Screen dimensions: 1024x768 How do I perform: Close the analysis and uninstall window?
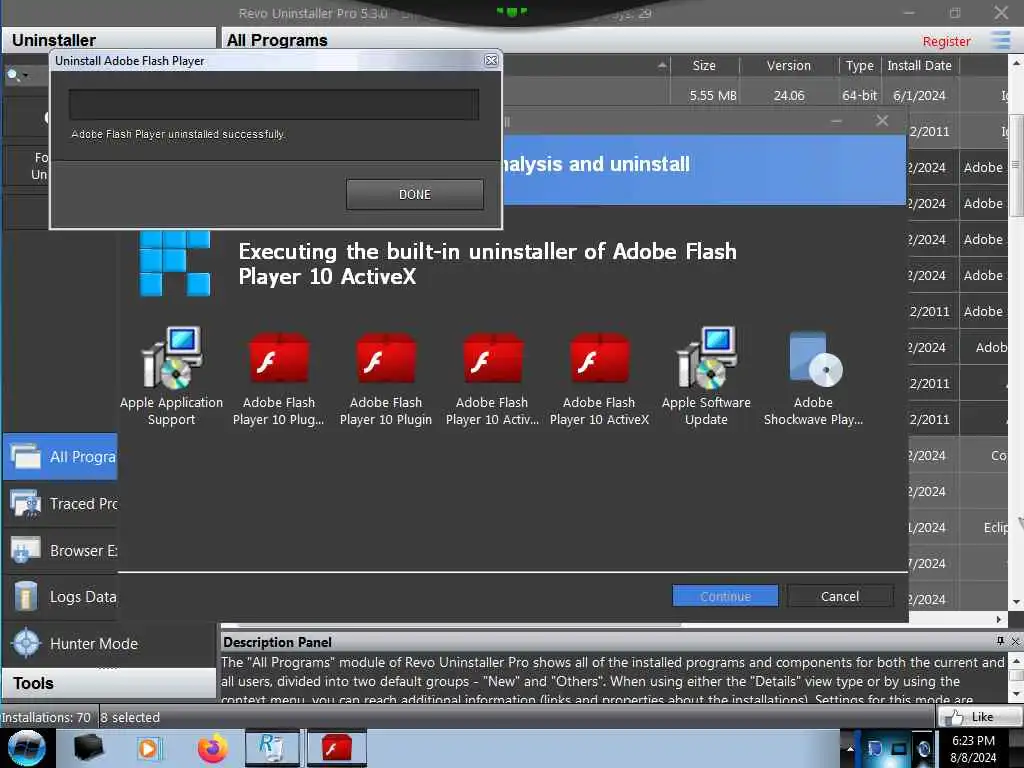pyautogui.click(x=882, y=121)
